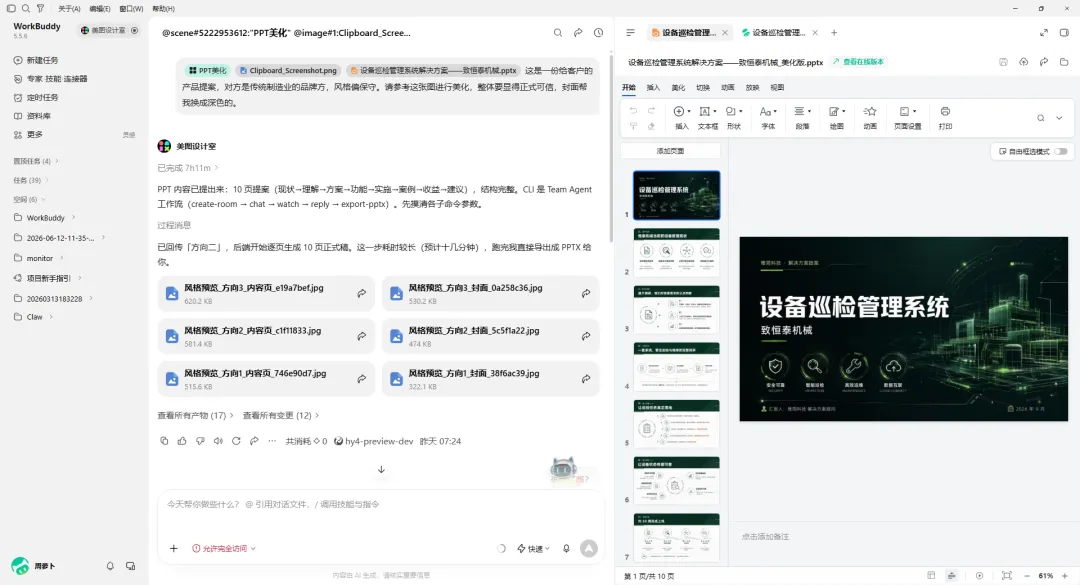Open 文本框 dropdown
The height and width of the screenshot is (585, 1080).
coord(708,117)
